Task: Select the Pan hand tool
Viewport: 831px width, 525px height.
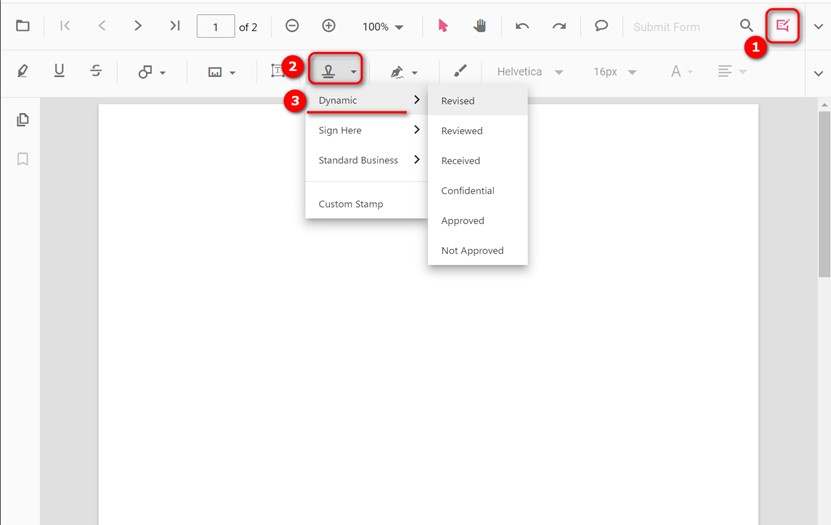Action: click(479, 26)
